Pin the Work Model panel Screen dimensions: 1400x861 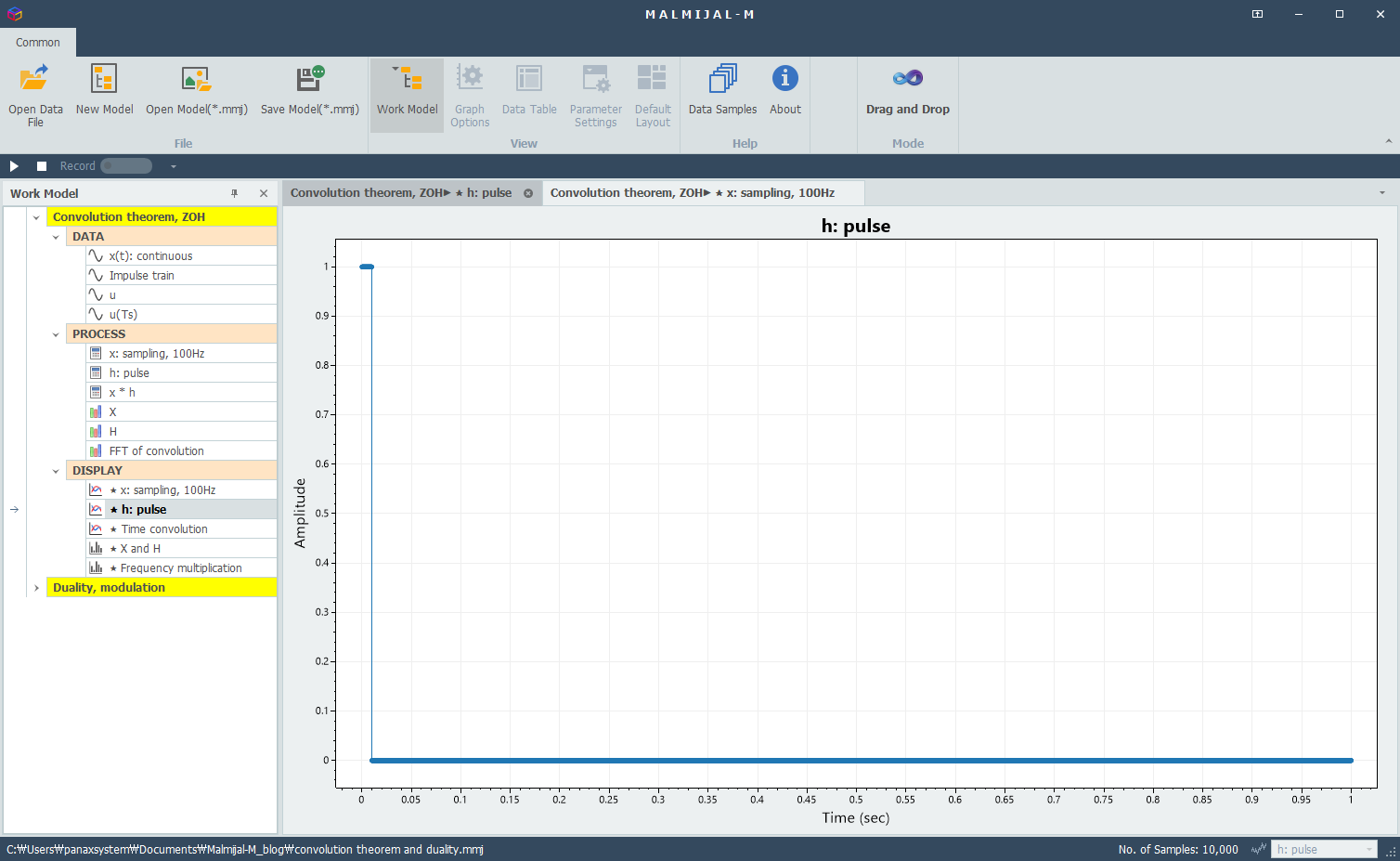tap(235, 193)
